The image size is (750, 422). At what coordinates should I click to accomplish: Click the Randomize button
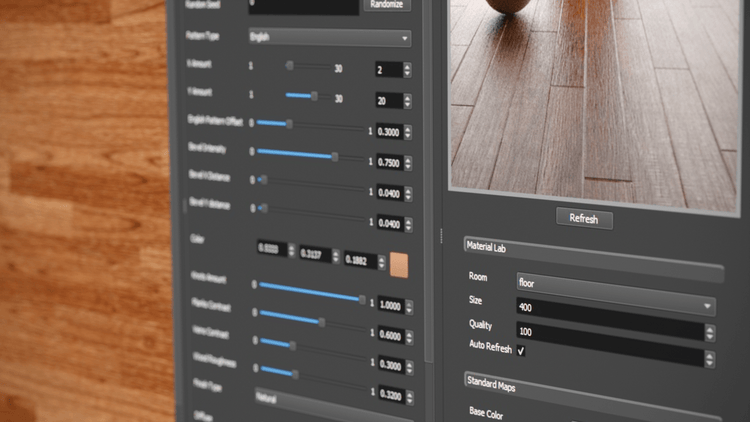[x=386, y=4]
